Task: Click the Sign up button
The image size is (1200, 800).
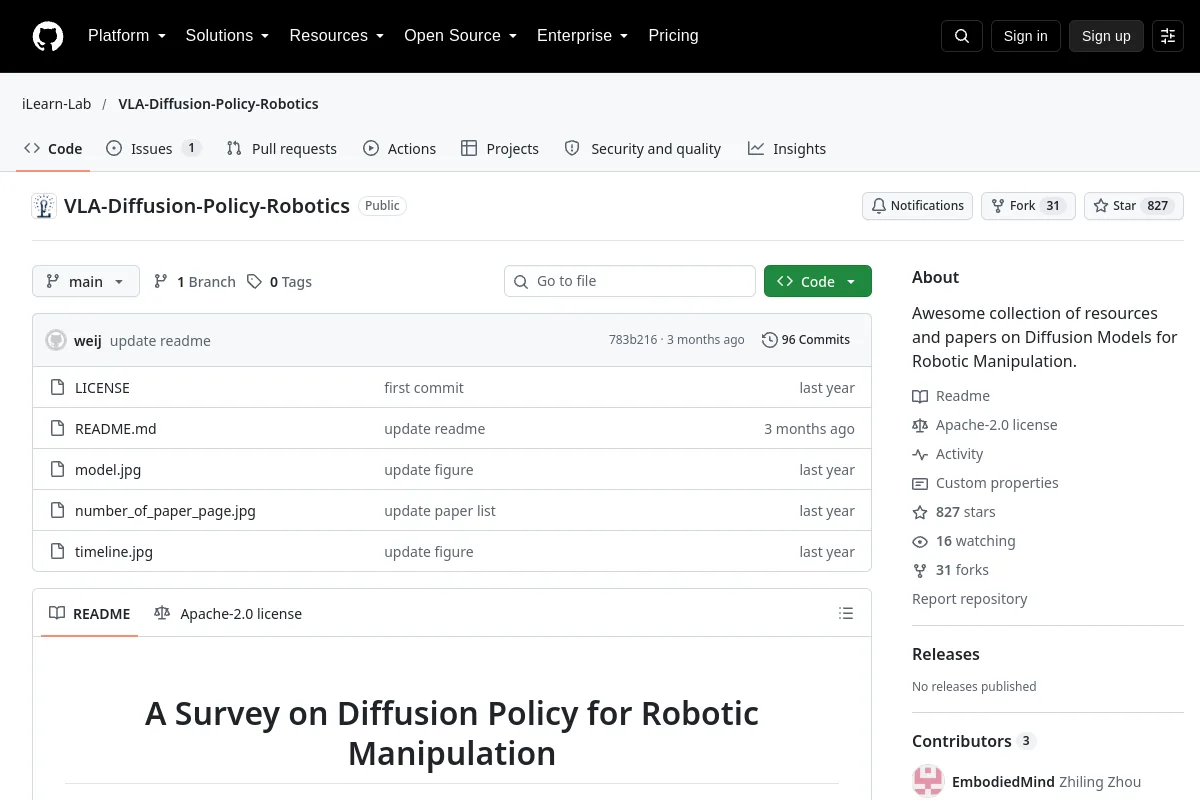Action: tap(1106, 36)
